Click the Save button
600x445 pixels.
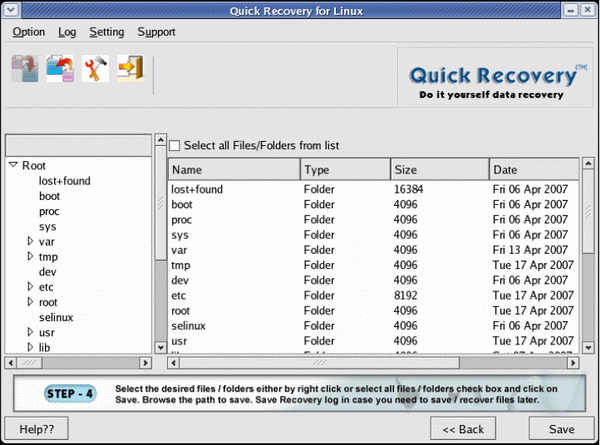[561, 429]
